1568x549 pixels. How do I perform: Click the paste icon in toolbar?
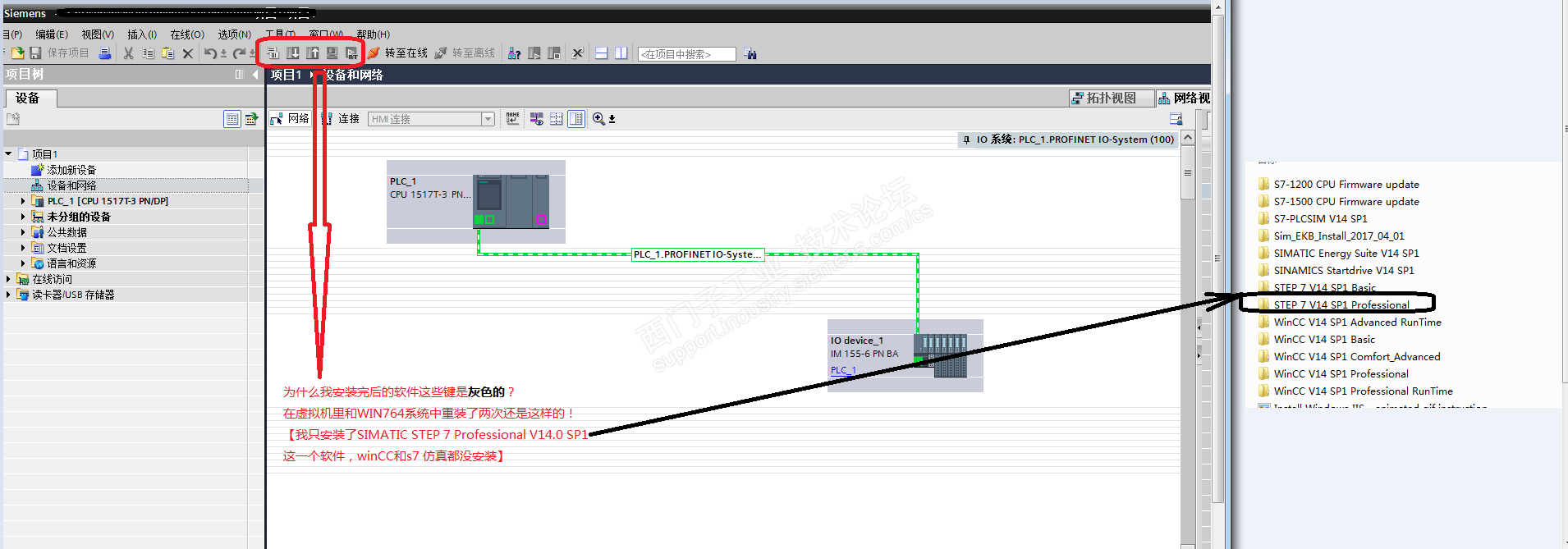pos(168,53)
